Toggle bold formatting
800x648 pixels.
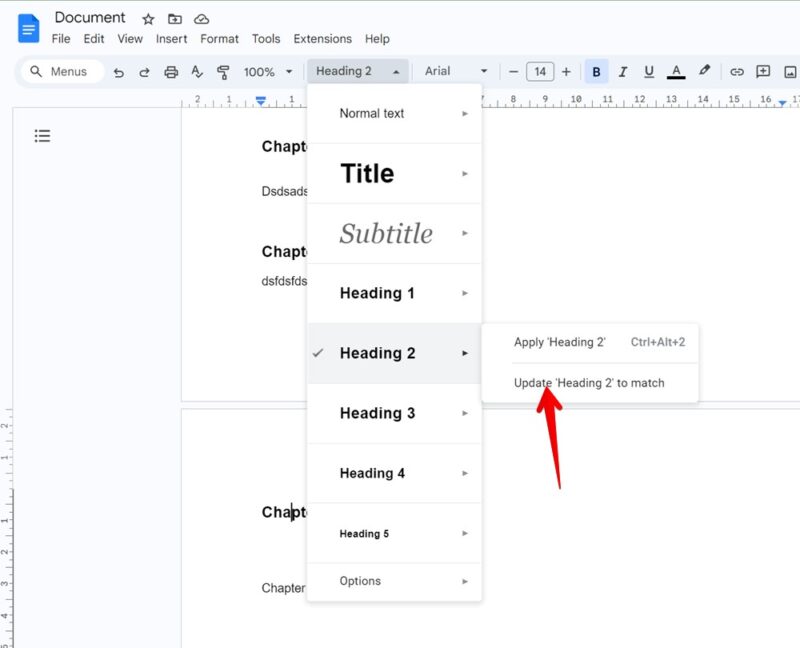tap(596, 71)
